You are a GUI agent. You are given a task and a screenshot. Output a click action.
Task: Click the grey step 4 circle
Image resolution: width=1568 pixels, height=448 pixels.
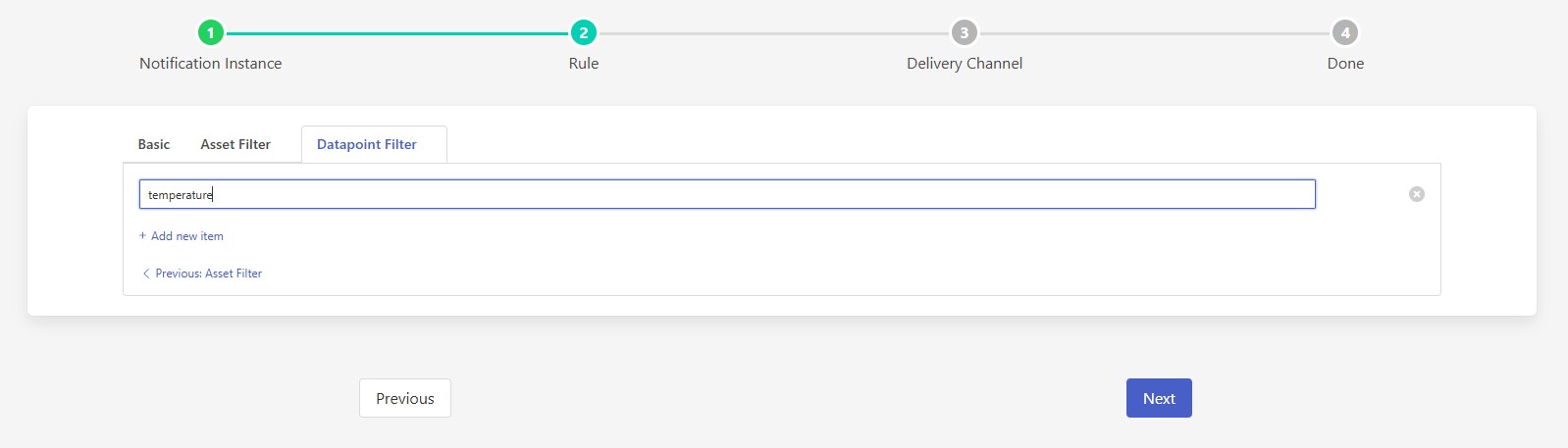(x=1344, y=33)
